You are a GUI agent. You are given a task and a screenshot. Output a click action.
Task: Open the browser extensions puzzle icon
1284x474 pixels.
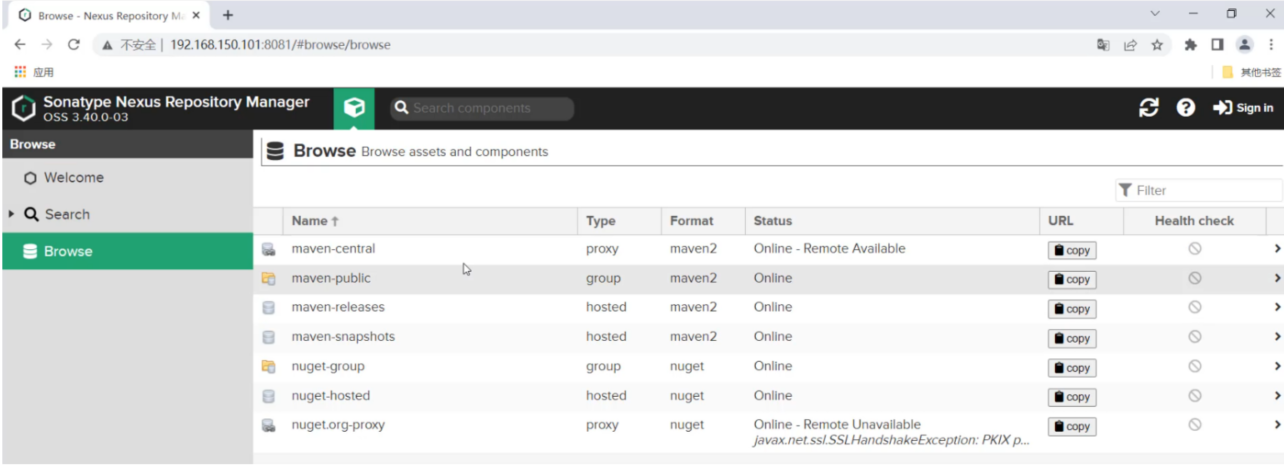(1190, 45)
